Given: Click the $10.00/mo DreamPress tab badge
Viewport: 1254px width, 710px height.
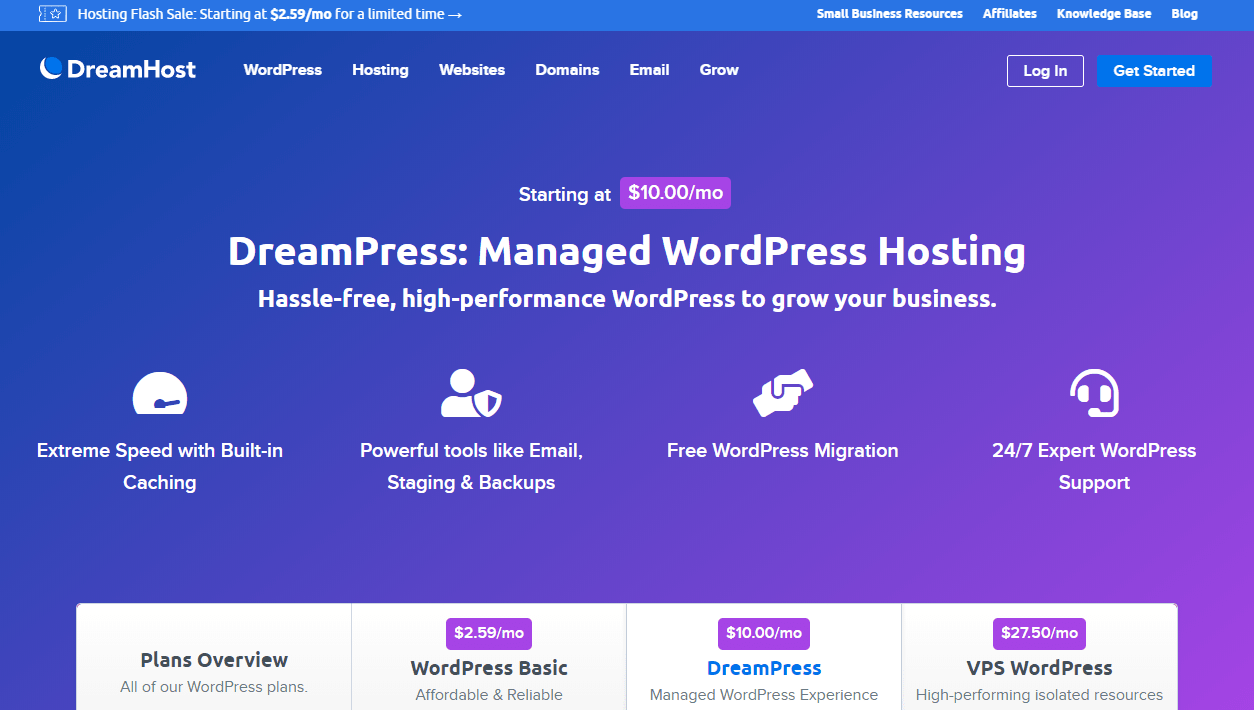Looking at the screenshot, I should click(x=764, y=633).
